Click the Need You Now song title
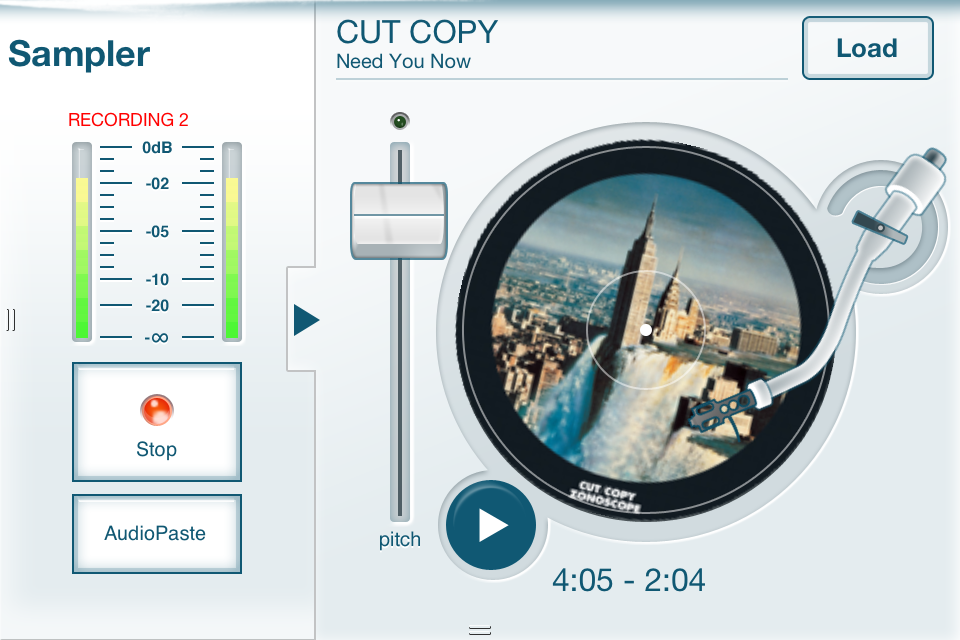Viewport: 960px width, 640px height. pyautogui.click(x=403, y=61)
